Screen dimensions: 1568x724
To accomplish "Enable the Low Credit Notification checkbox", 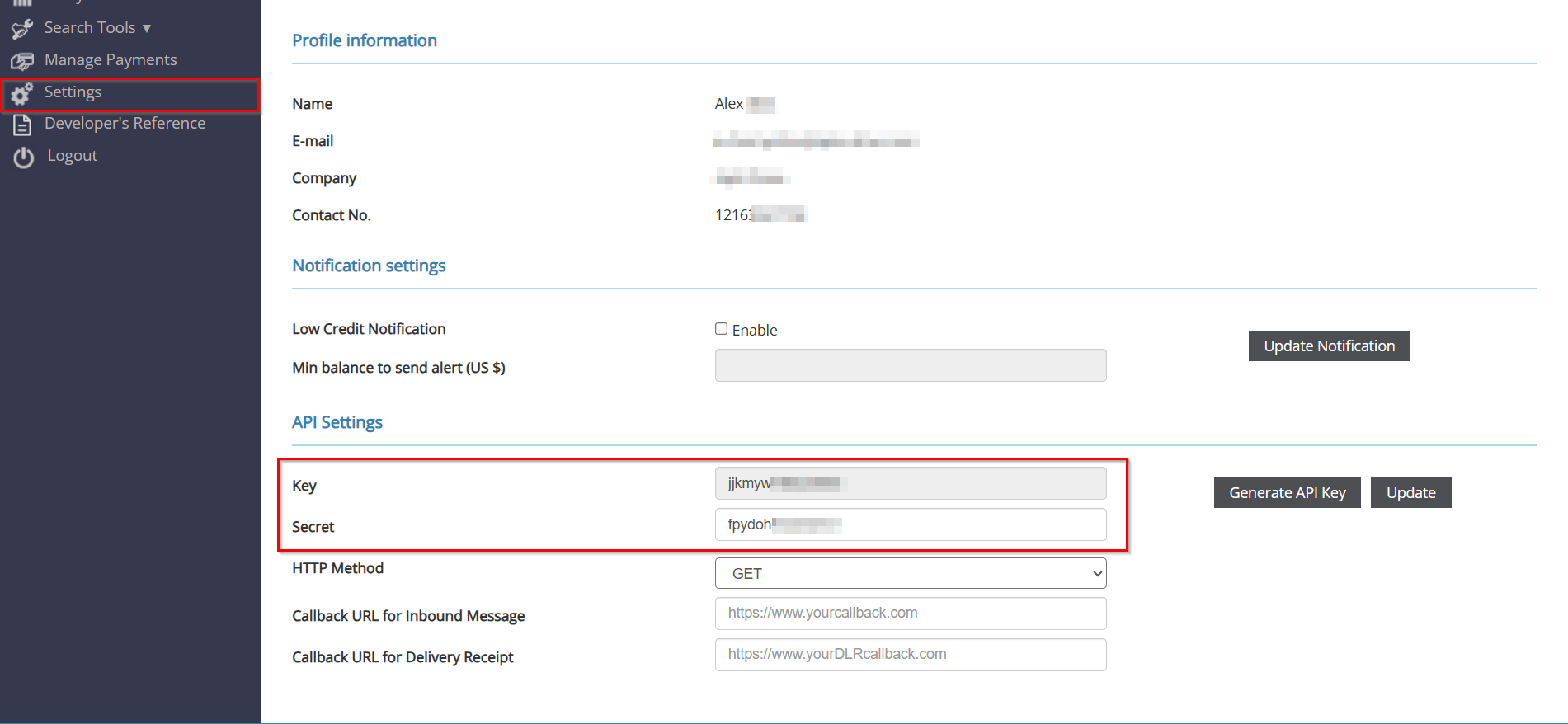I will click(x=721, y=329).
